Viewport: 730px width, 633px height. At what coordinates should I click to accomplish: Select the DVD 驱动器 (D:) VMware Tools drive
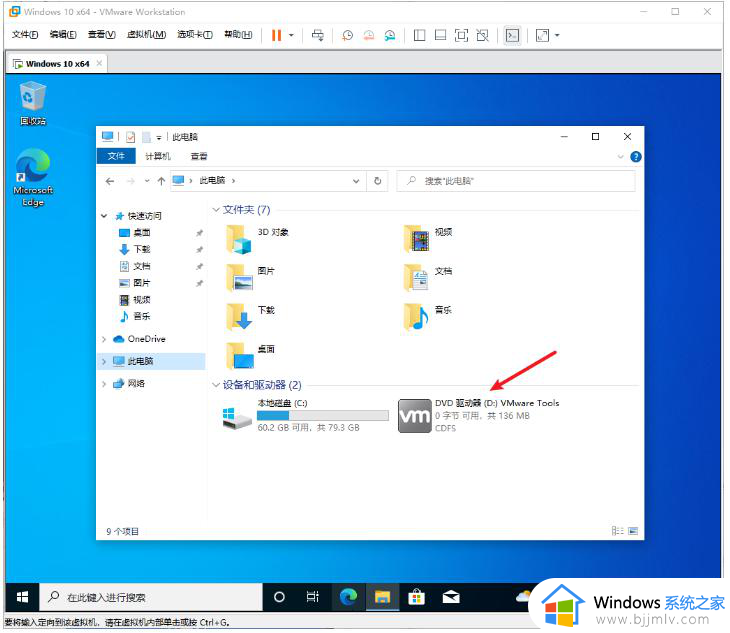pyautogui.click(x=479, y=416)
